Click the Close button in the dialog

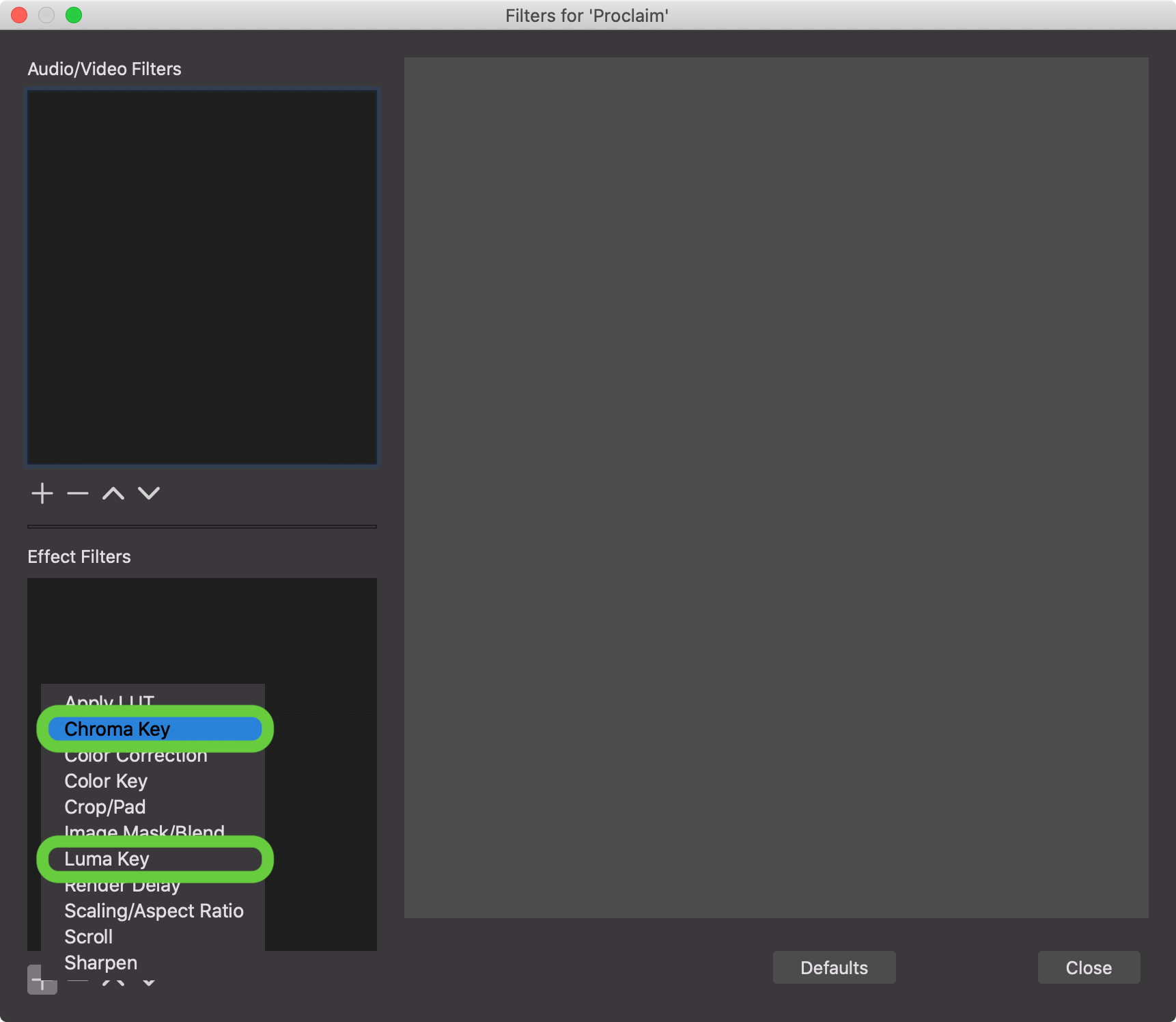point(1089,967)
